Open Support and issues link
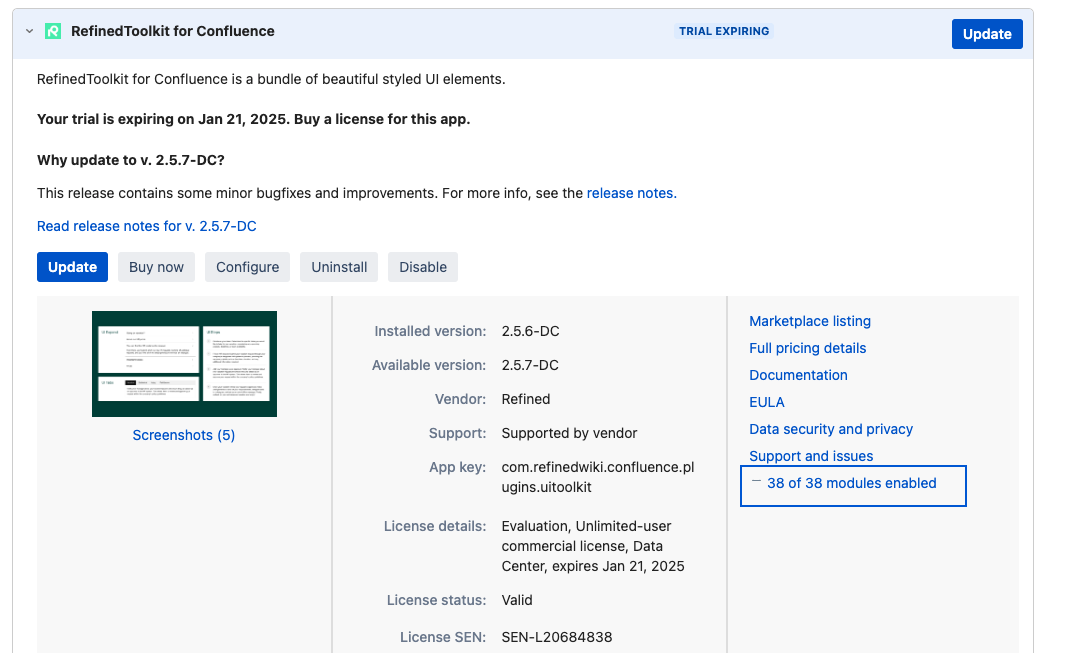This screenshot has width=1088, height=653. [811, 457]
